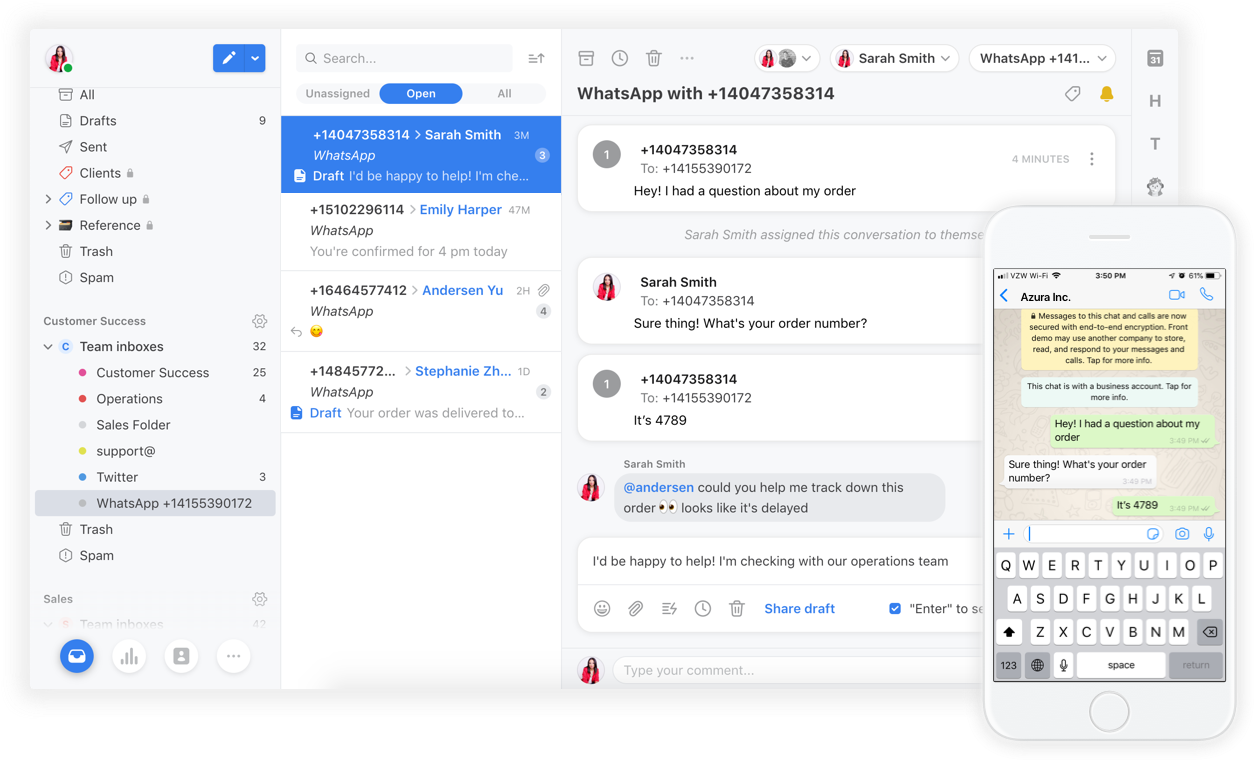
Task: Expand the Follow up folder
Action: coord(48,200)
